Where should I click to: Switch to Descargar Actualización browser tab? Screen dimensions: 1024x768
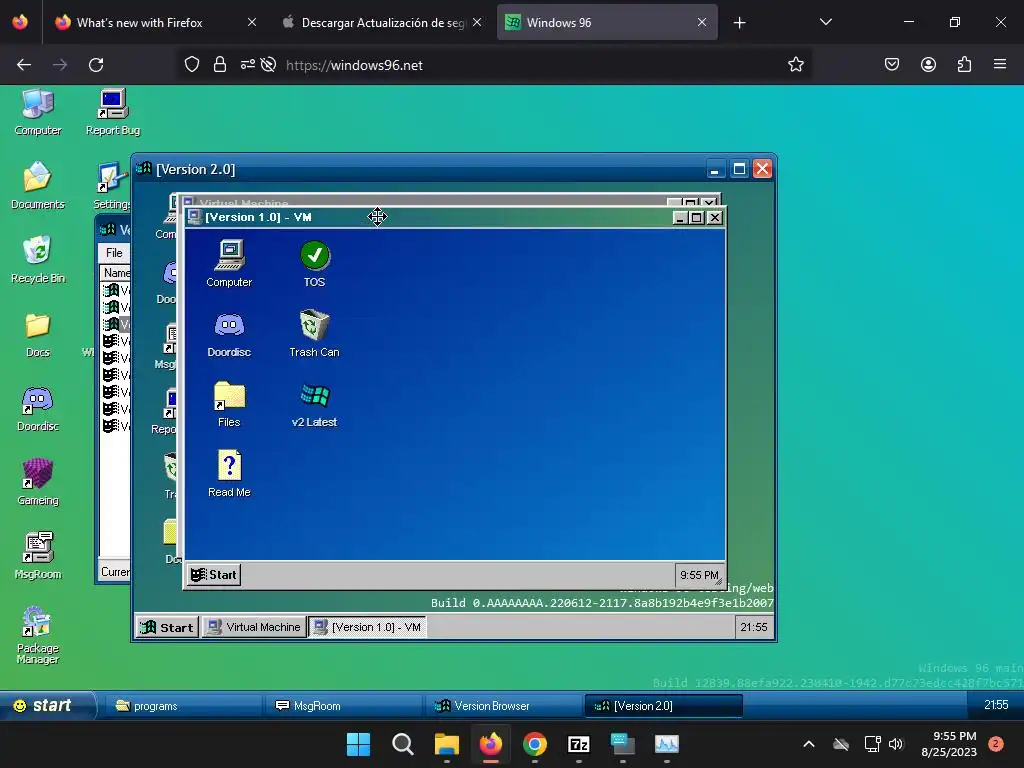coord(382,22)
